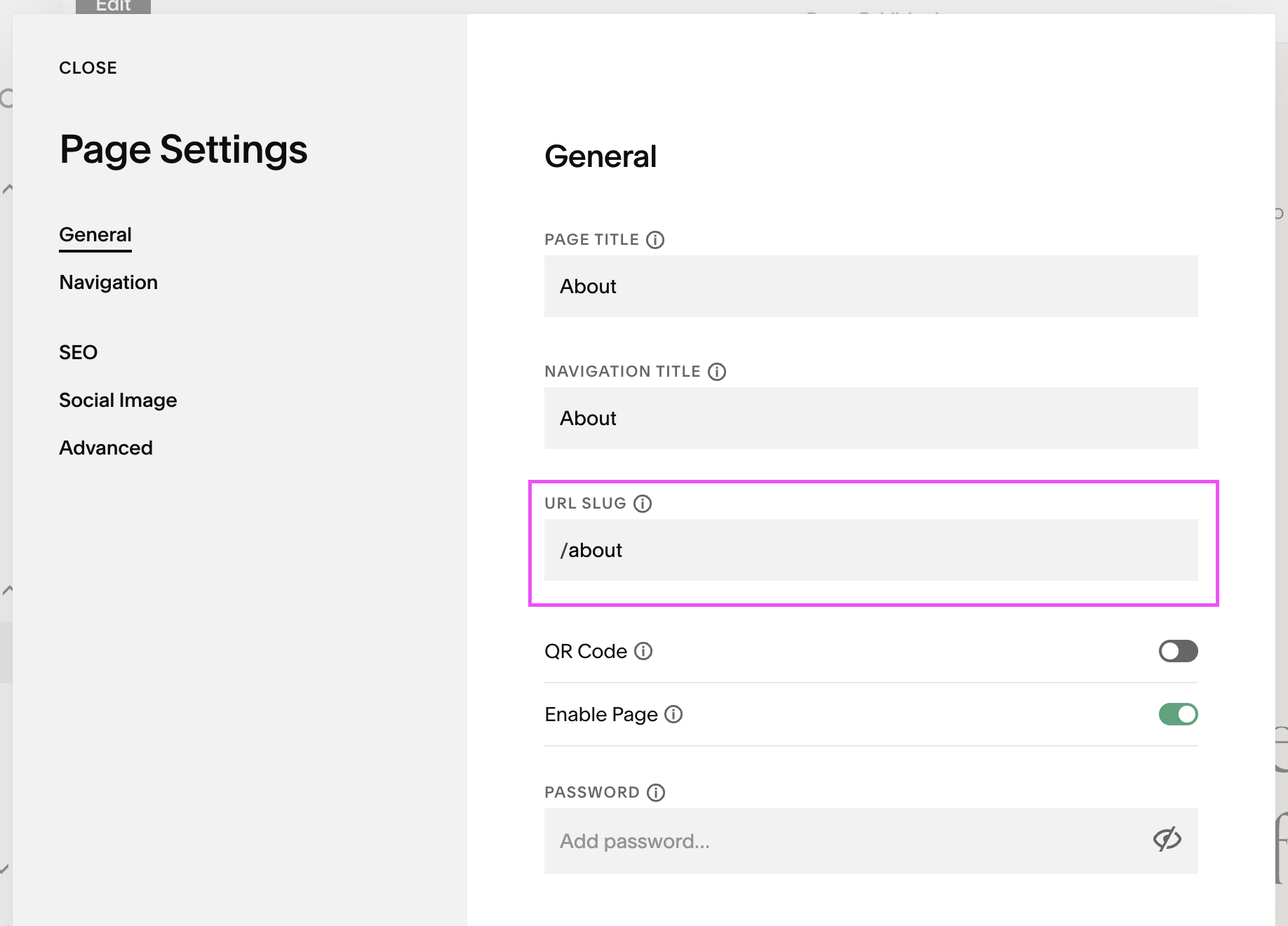Click the Page Title info icon
This screenshot has height=926, width=1288.
(655, 240)
